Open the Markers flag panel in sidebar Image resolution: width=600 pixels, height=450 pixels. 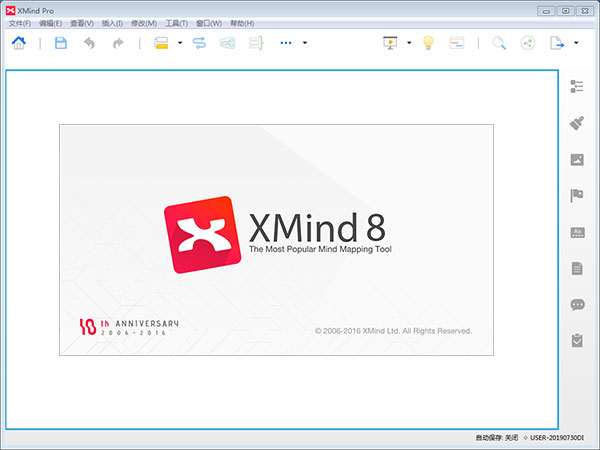[577, 196]
